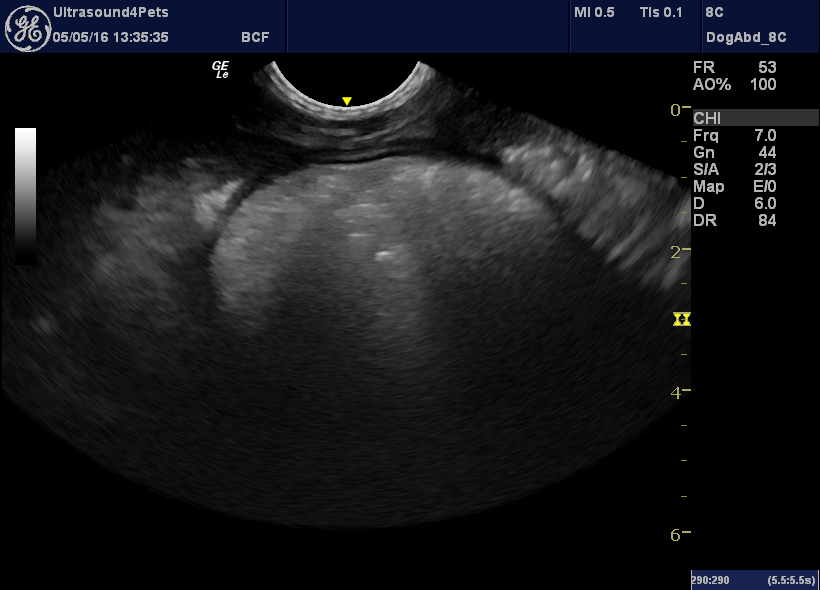Click the bright echogenic focus in image center
The height and width of the screenshot is (590, 820).
[x=384, y=255]
